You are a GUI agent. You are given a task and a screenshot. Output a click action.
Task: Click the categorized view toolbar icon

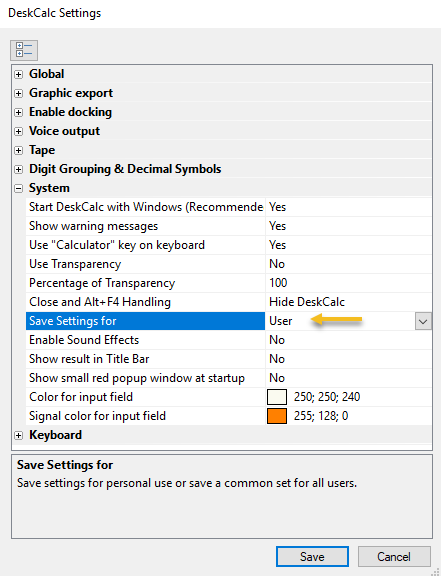24,50
